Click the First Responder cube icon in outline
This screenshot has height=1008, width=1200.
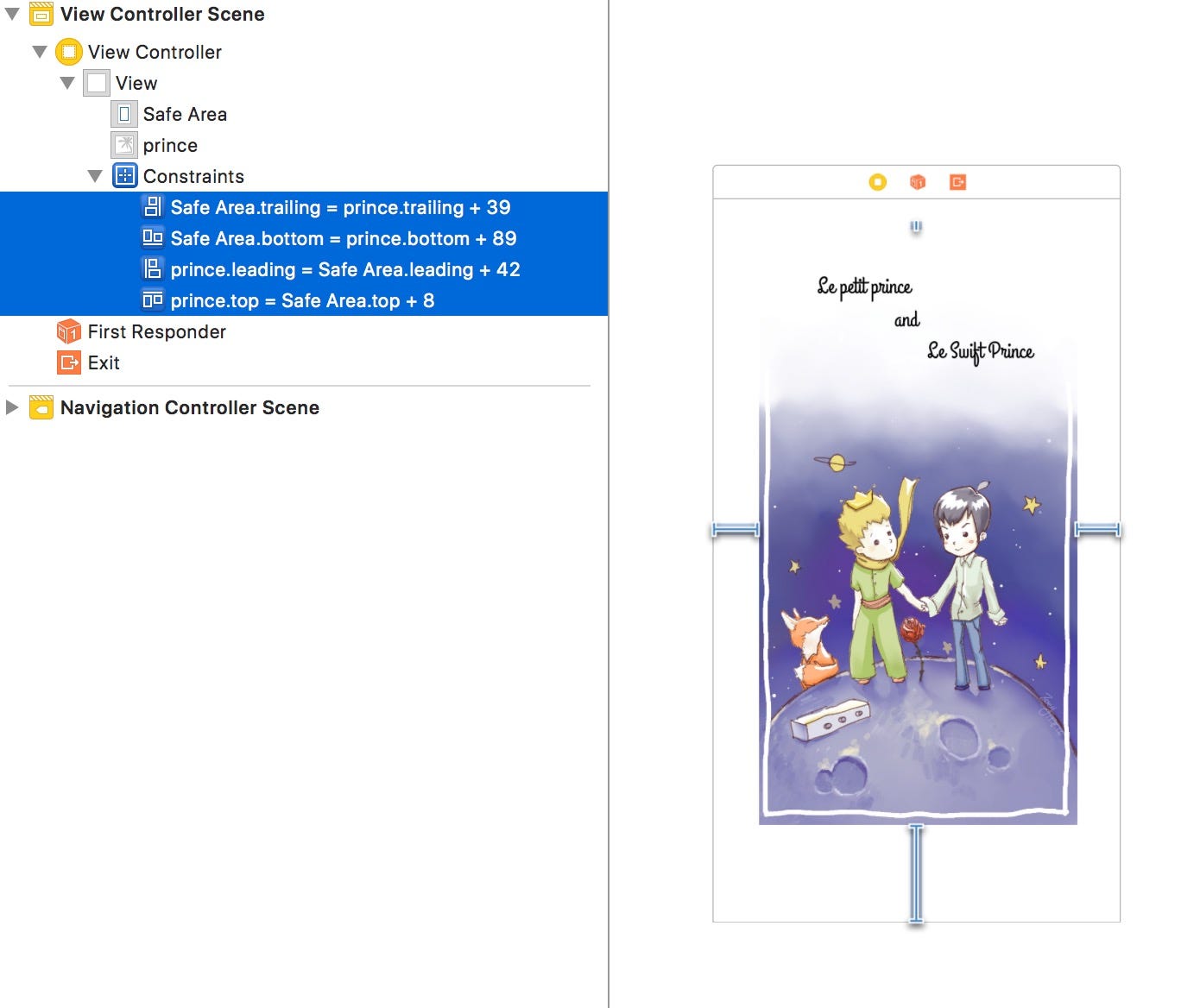pos(69,331)
